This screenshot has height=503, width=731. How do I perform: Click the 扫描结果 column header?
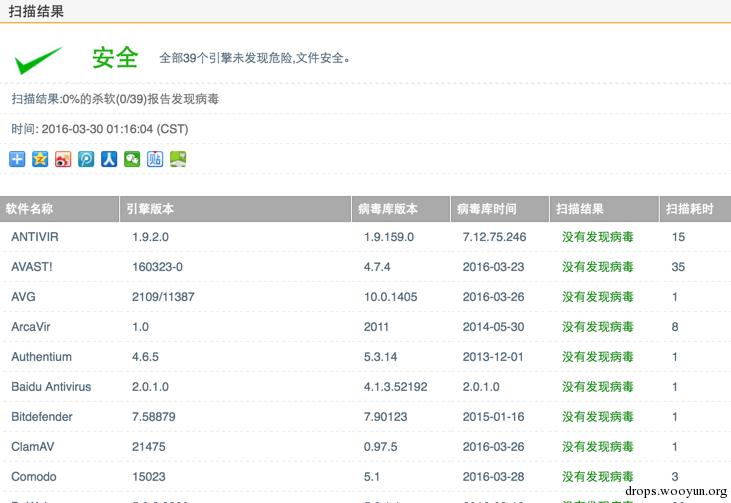[580, 209]
